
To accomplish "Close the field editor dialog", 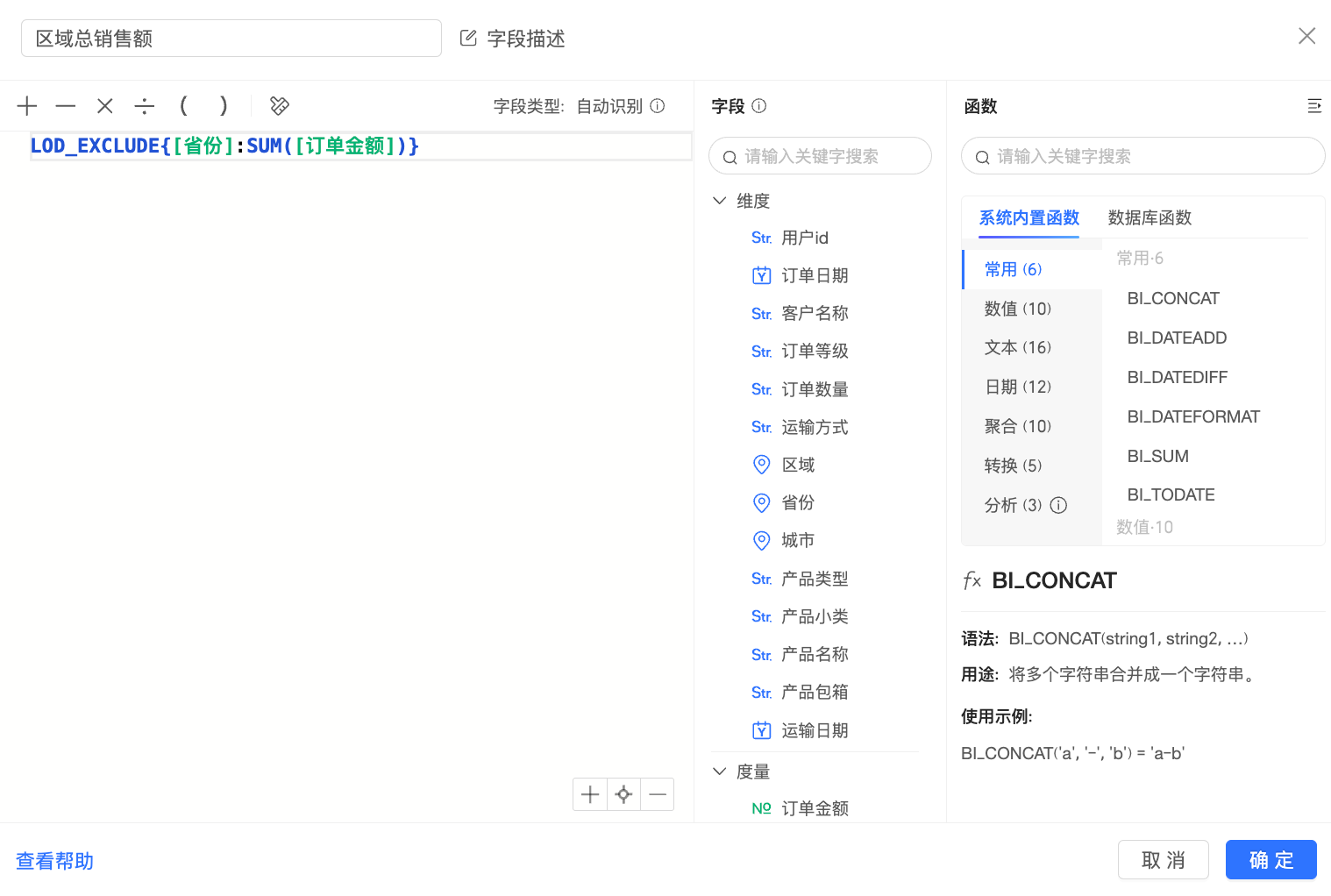I will click(1306, 36).
